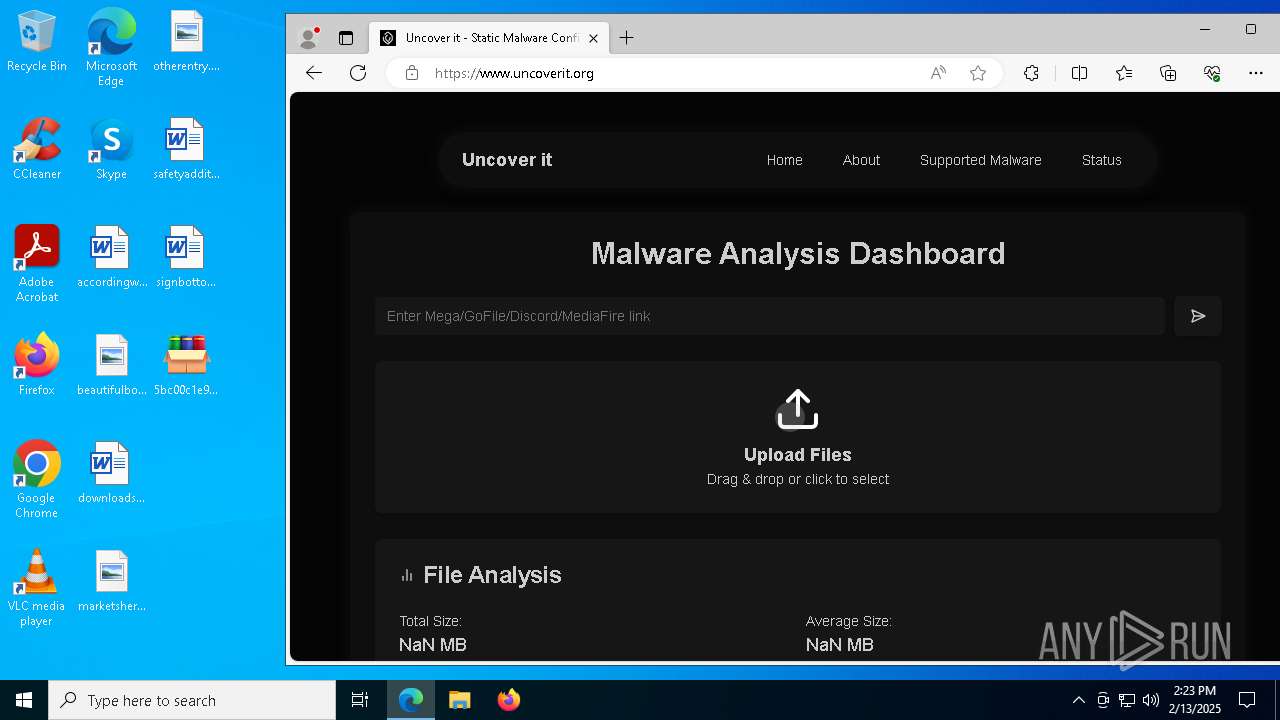Viewport: 1280px width, 720px height.
Task: Open the notification center
Action: [1247, 700]
